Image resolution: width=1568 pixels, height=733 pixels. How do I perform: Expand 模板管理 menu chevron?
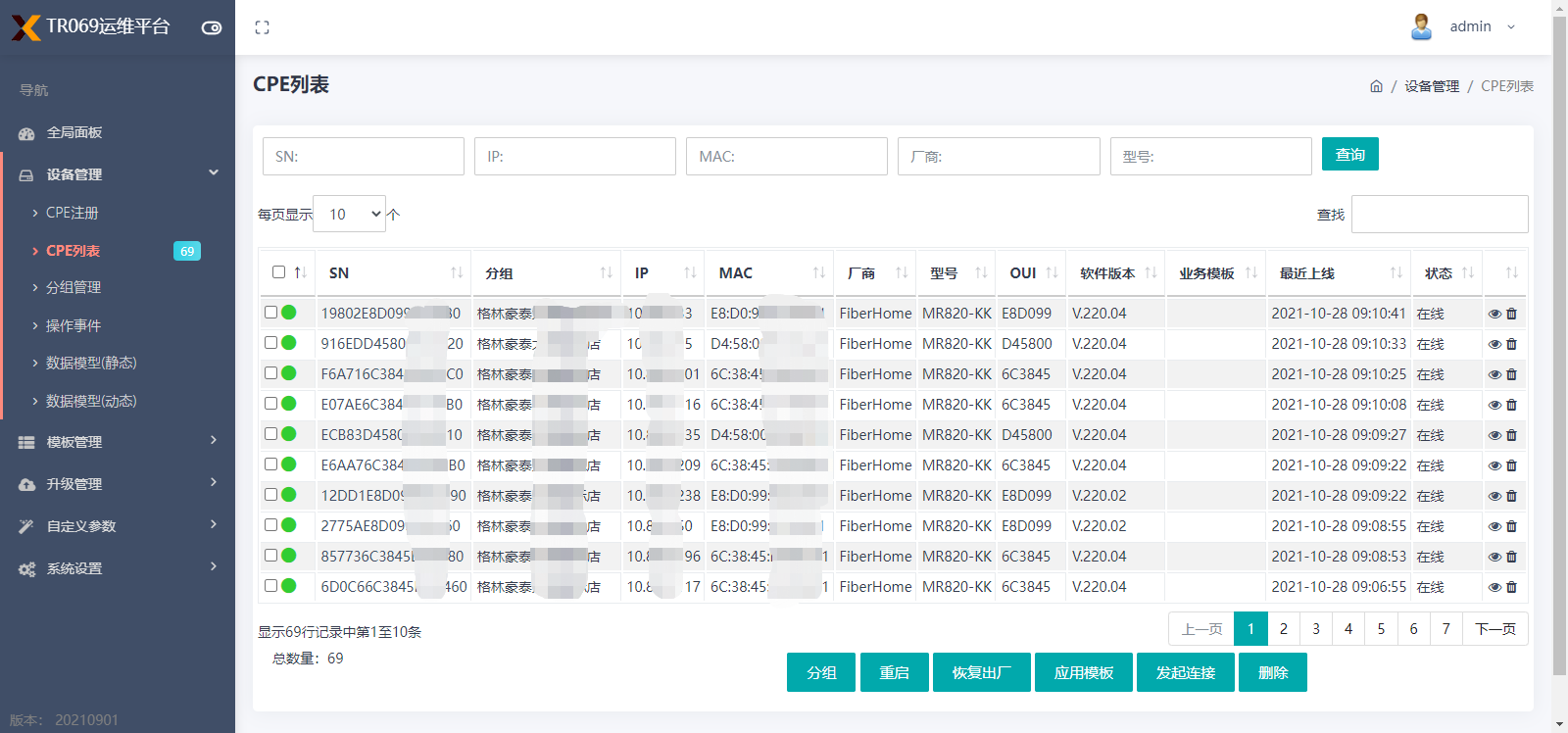(x=214, y=441)
